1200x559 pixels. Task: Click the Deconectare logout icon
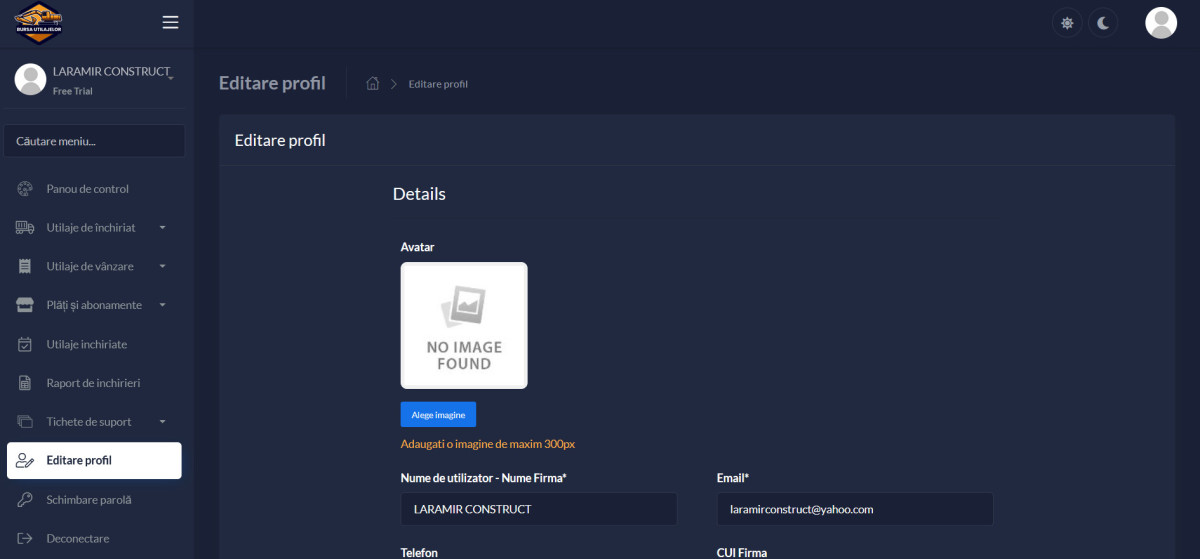point(26,539)
